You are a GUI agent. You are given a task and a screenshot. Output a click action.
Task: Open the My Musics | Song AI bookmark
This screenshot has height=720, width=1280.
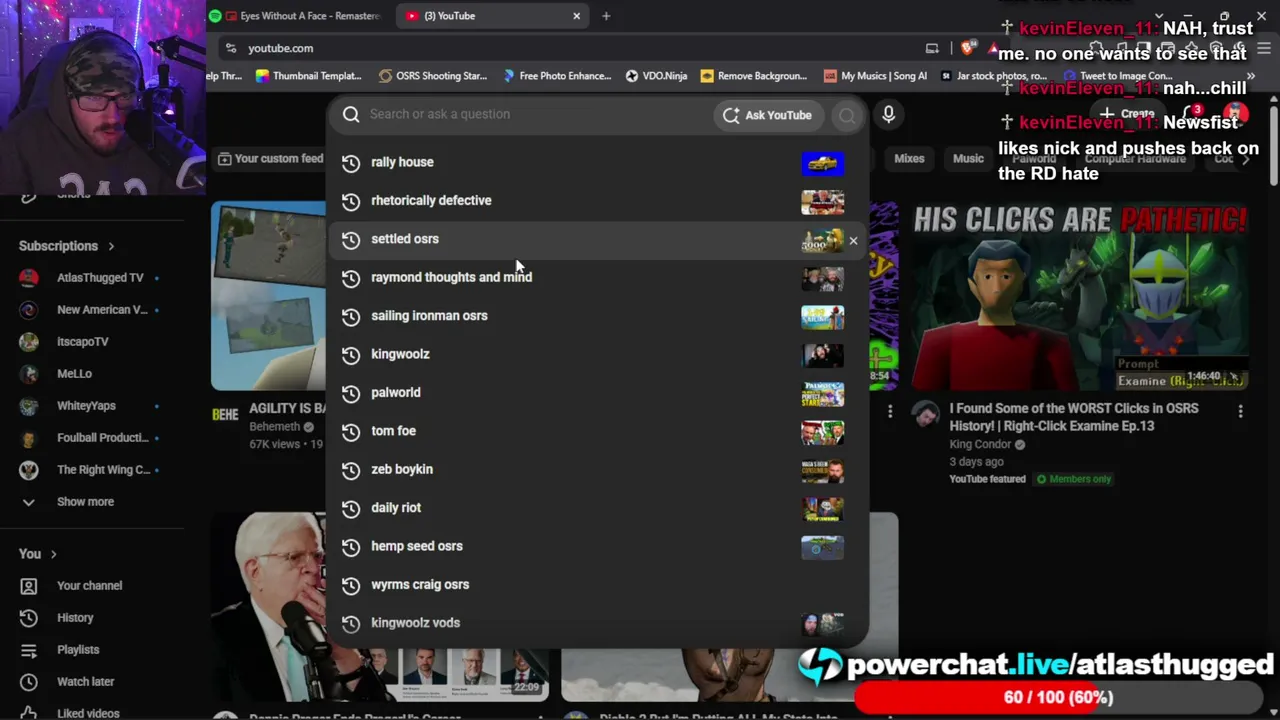(875, 76)
